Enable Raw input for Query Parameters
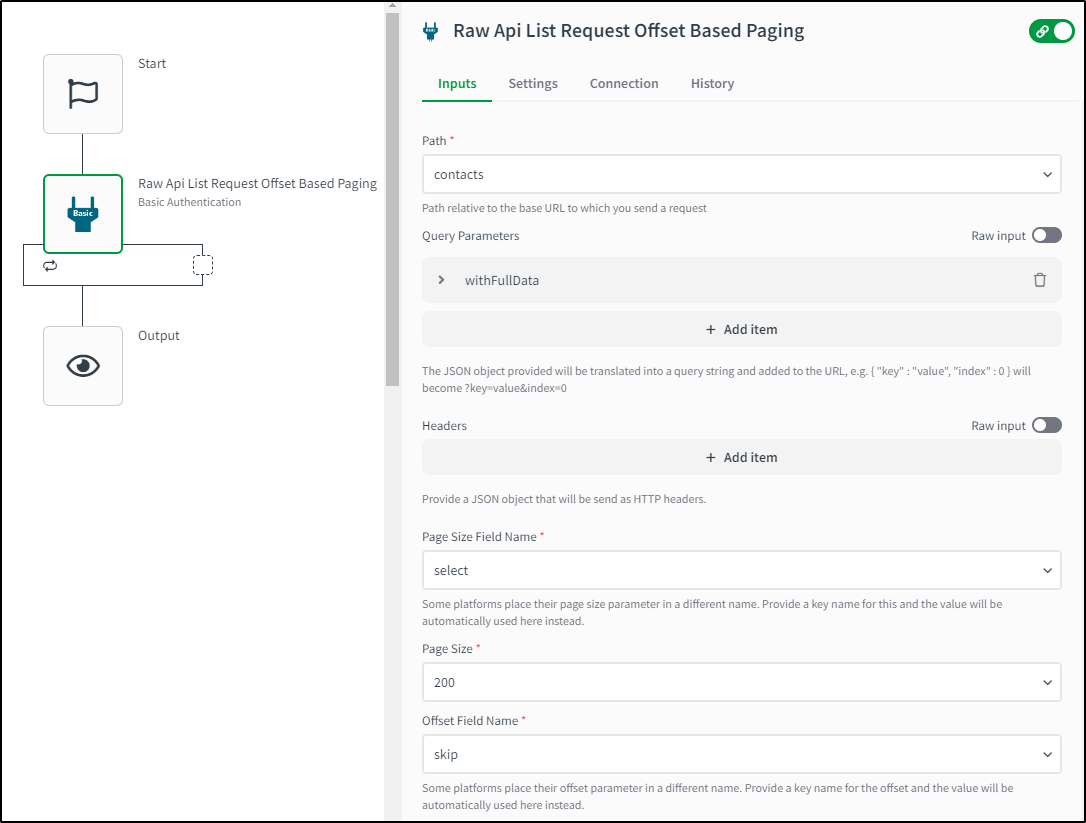The image size is (1086, 823). coord(1047,235)
